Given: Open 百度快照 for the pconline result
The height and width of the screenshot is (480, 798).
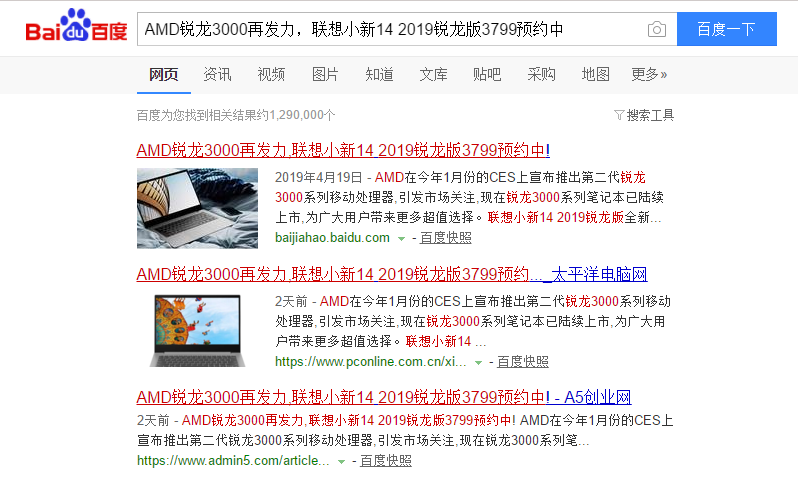Looking at the screenshot, I should point(523,362).
